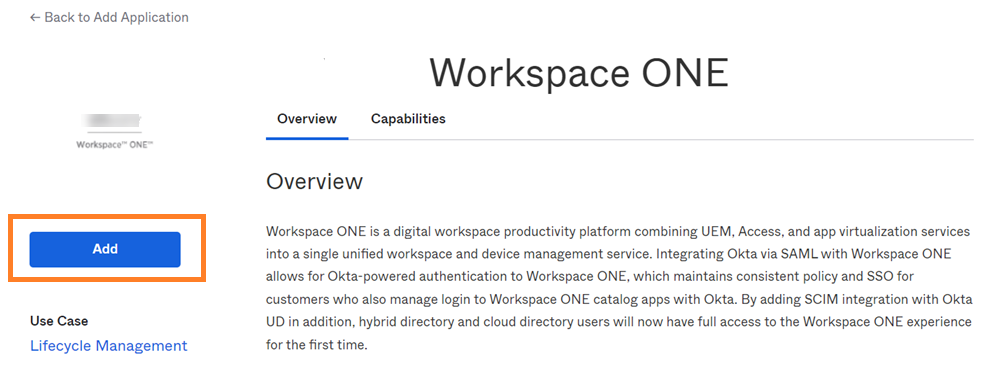Click the blue Add button
The image size is (994, 366).
pyautogui.click(x=105, y=249)
